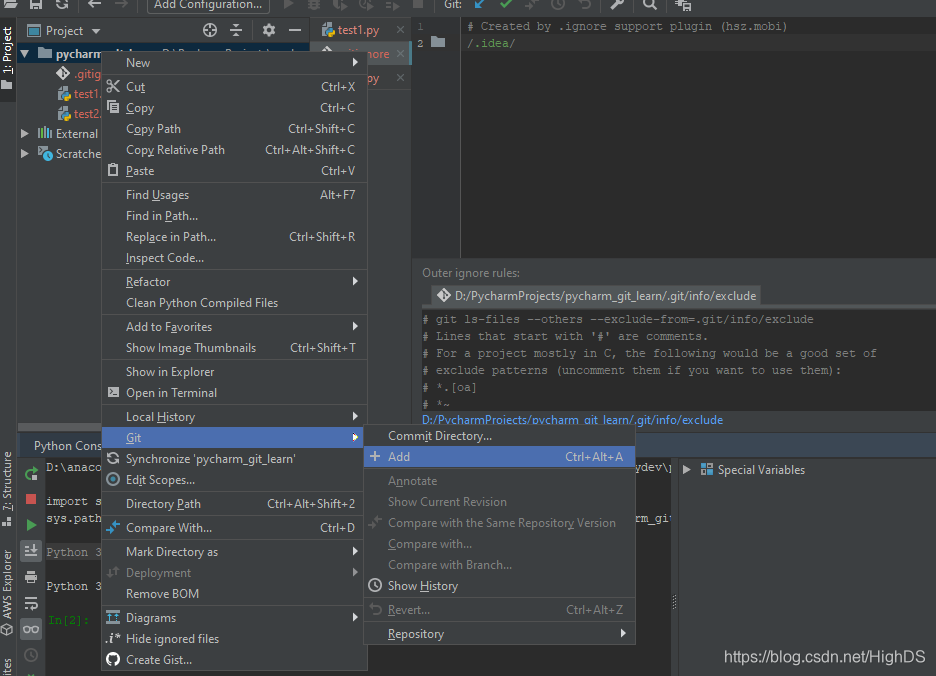Click the Scroll from Source target icon
Viewport: 936px width, 676px height.
point(210,30)
